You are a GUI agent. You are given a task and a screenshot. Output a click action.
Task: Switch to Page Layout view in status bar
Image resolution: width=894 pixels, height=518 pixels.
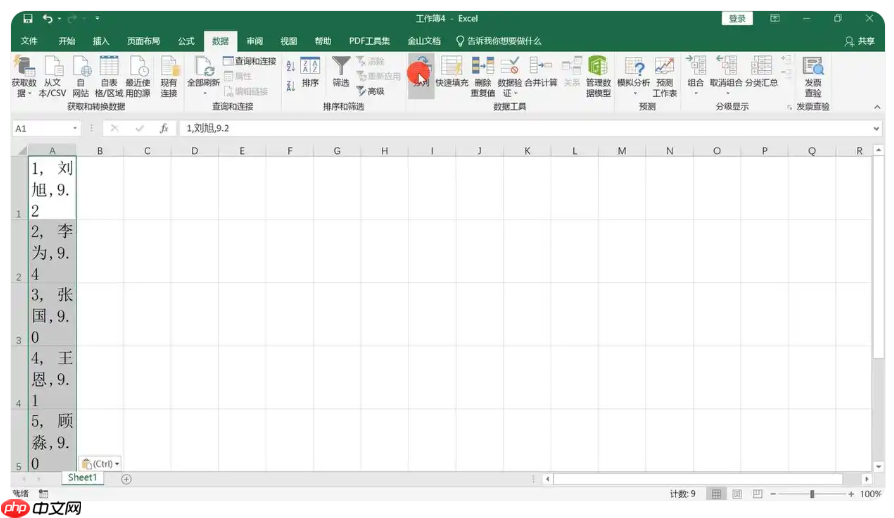coord(737,494)
